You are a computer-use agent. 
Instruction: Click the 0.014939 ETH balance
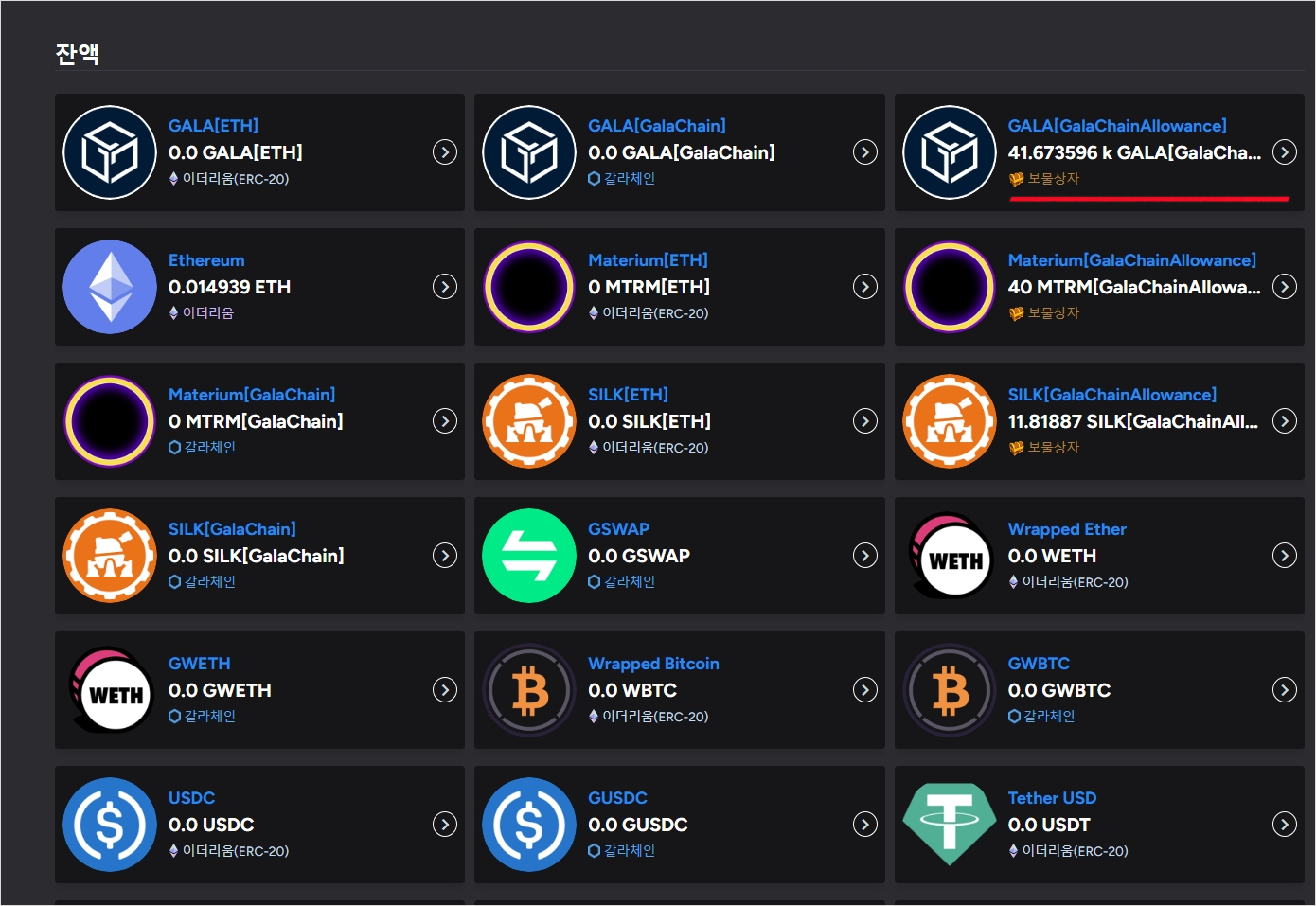[x=229, y=287]
